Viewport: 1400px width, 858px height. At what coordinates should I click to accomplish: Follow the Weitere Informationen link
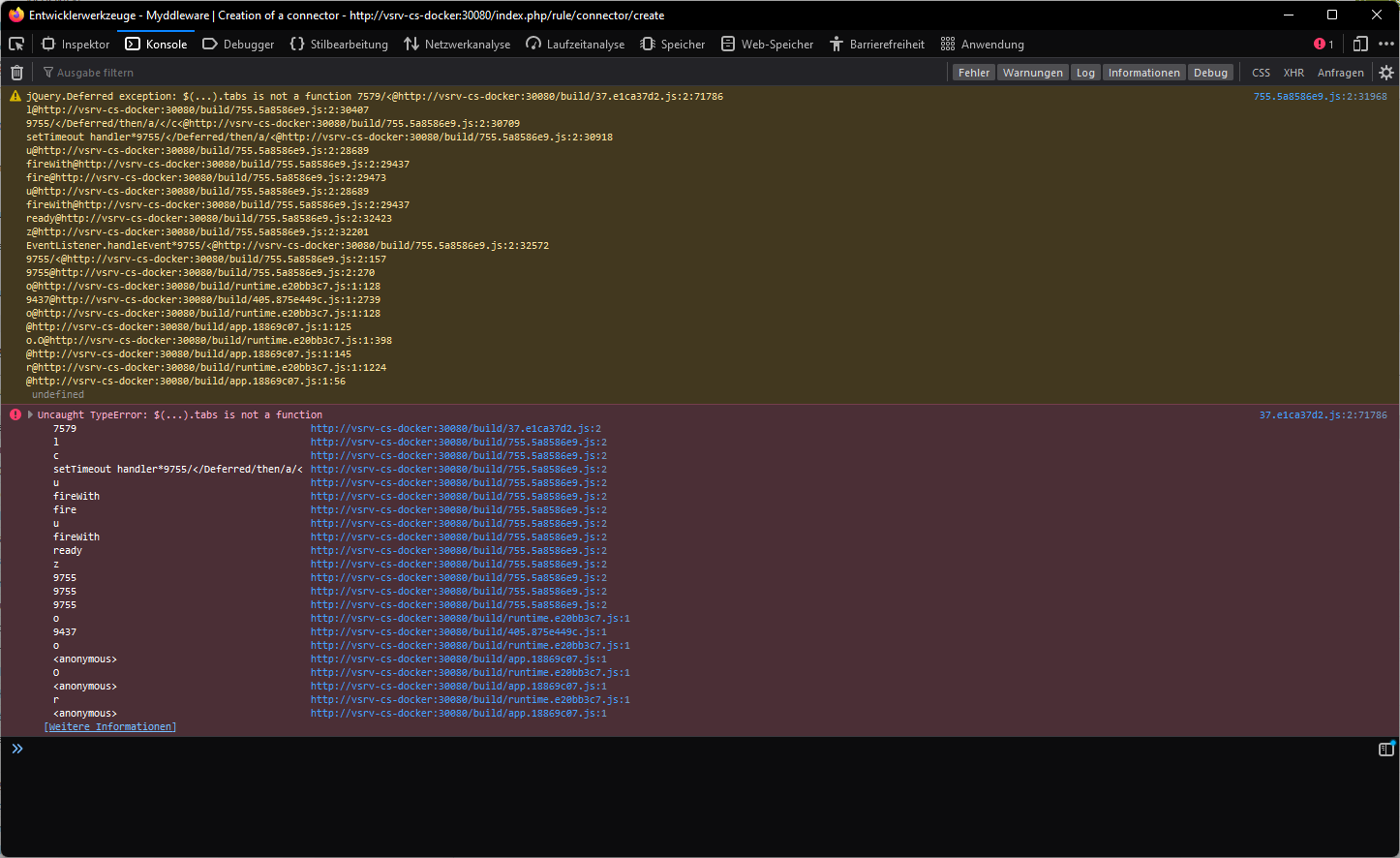pyautogui.click(x=109, y=725)
